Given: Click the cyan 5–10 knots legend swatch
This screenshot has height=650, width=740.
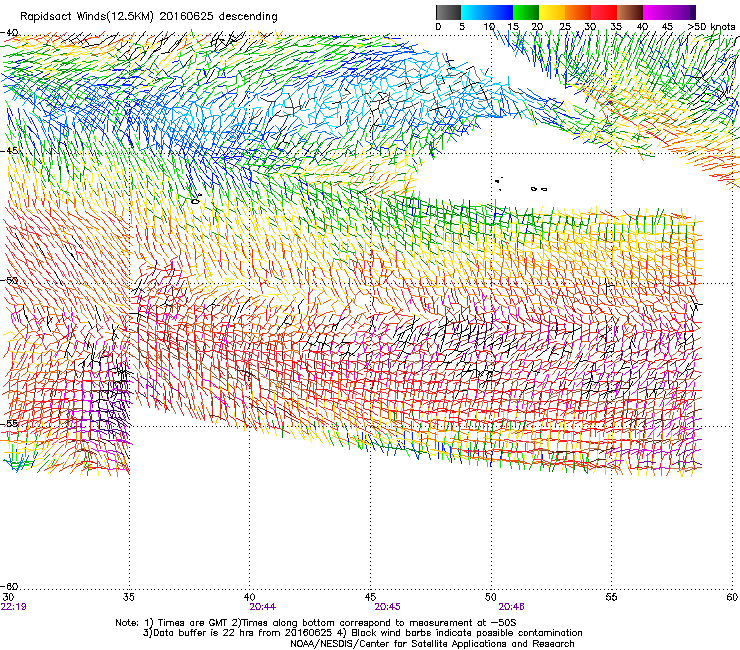Looking at the screenshot, I should (x=473, y=12).
